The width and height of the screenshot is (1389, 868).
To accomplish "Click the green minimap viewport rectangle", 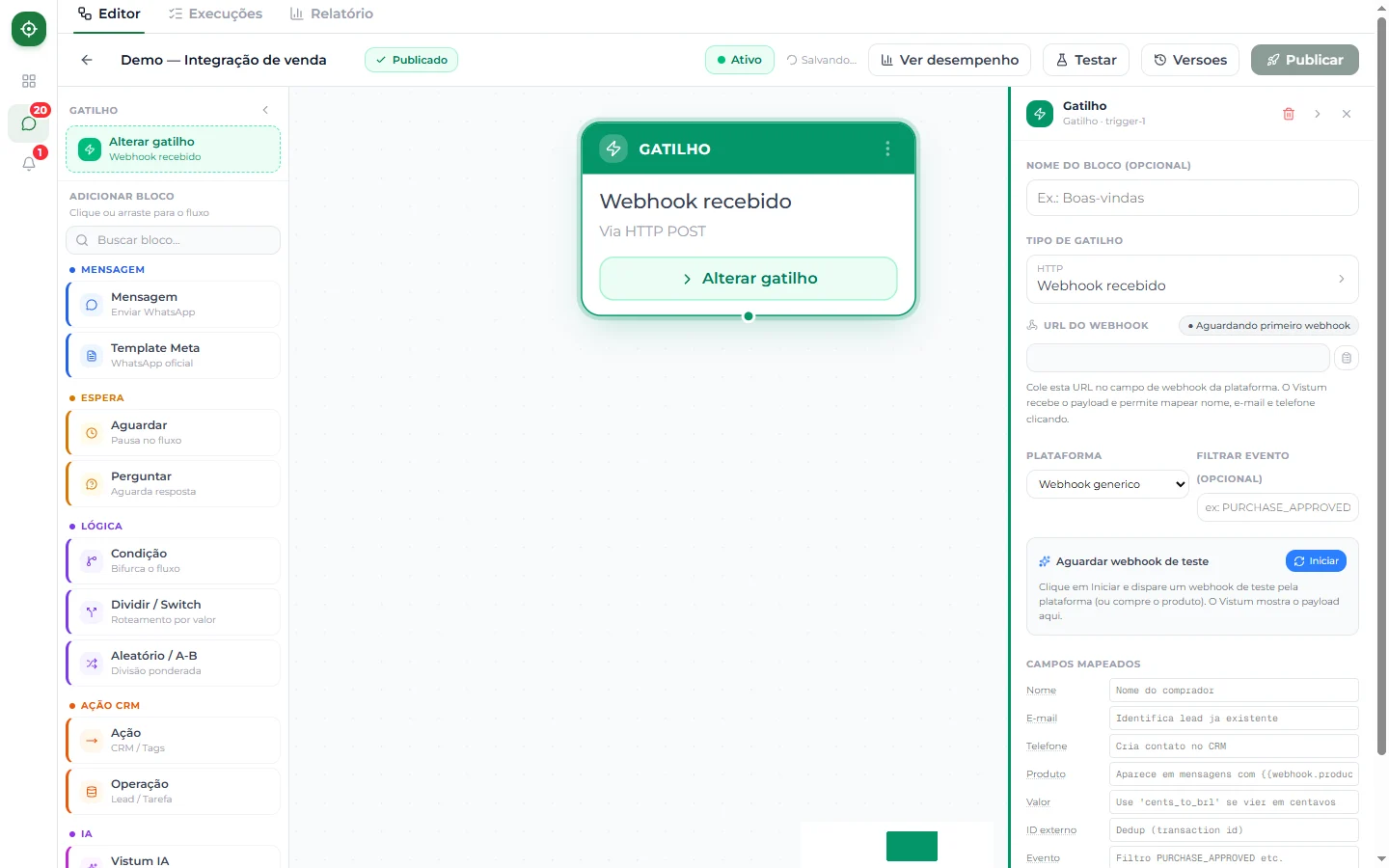I will click(912, 846).
